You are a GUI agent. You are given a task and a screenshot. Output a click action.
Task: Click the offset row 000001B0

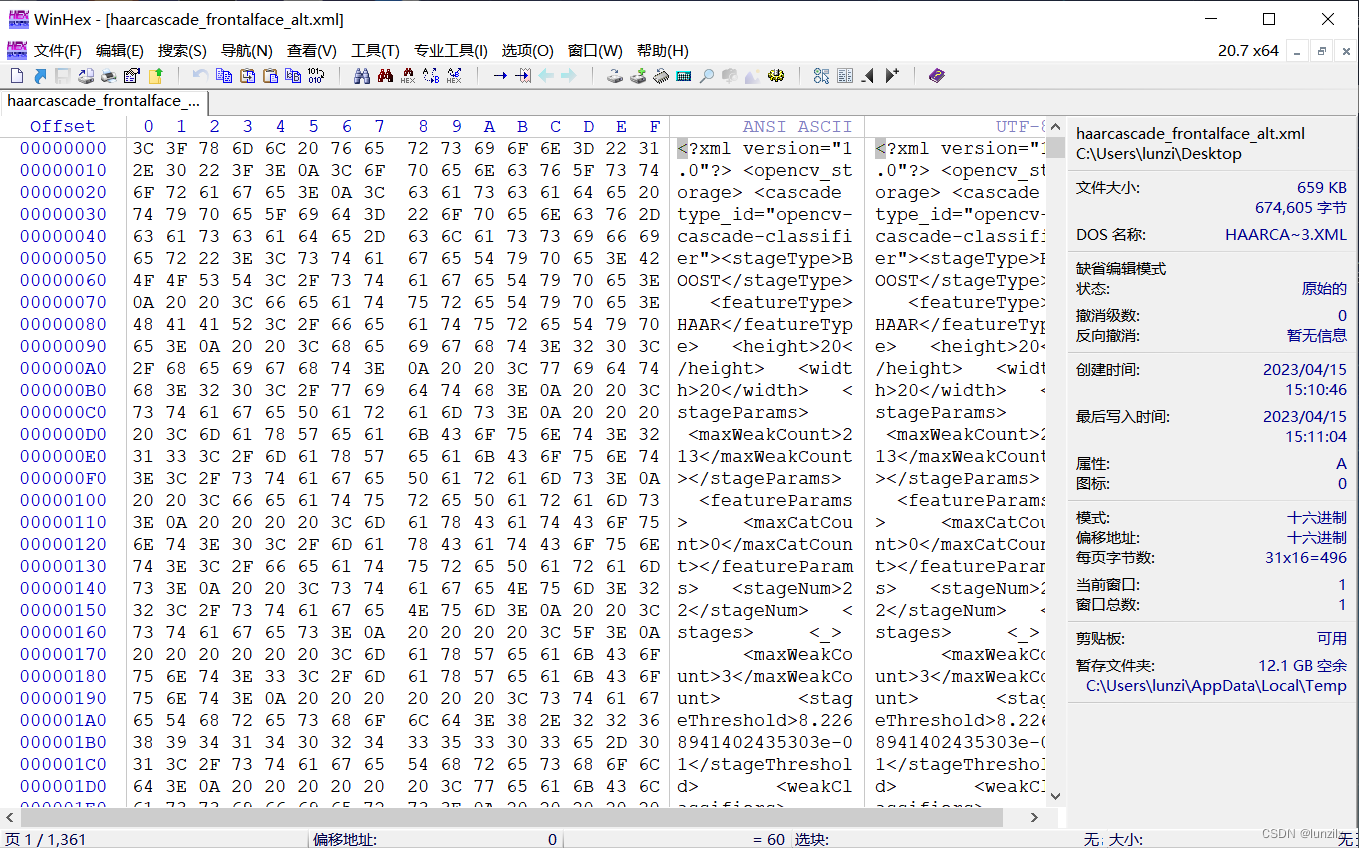[x=63, y=742]
